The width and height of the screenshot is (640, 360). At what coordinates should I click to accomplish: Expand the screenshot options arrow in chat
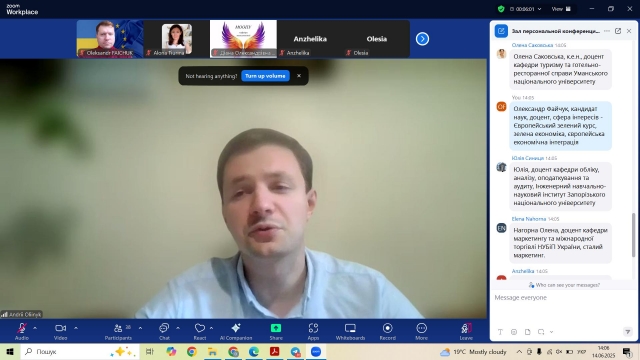551,332
